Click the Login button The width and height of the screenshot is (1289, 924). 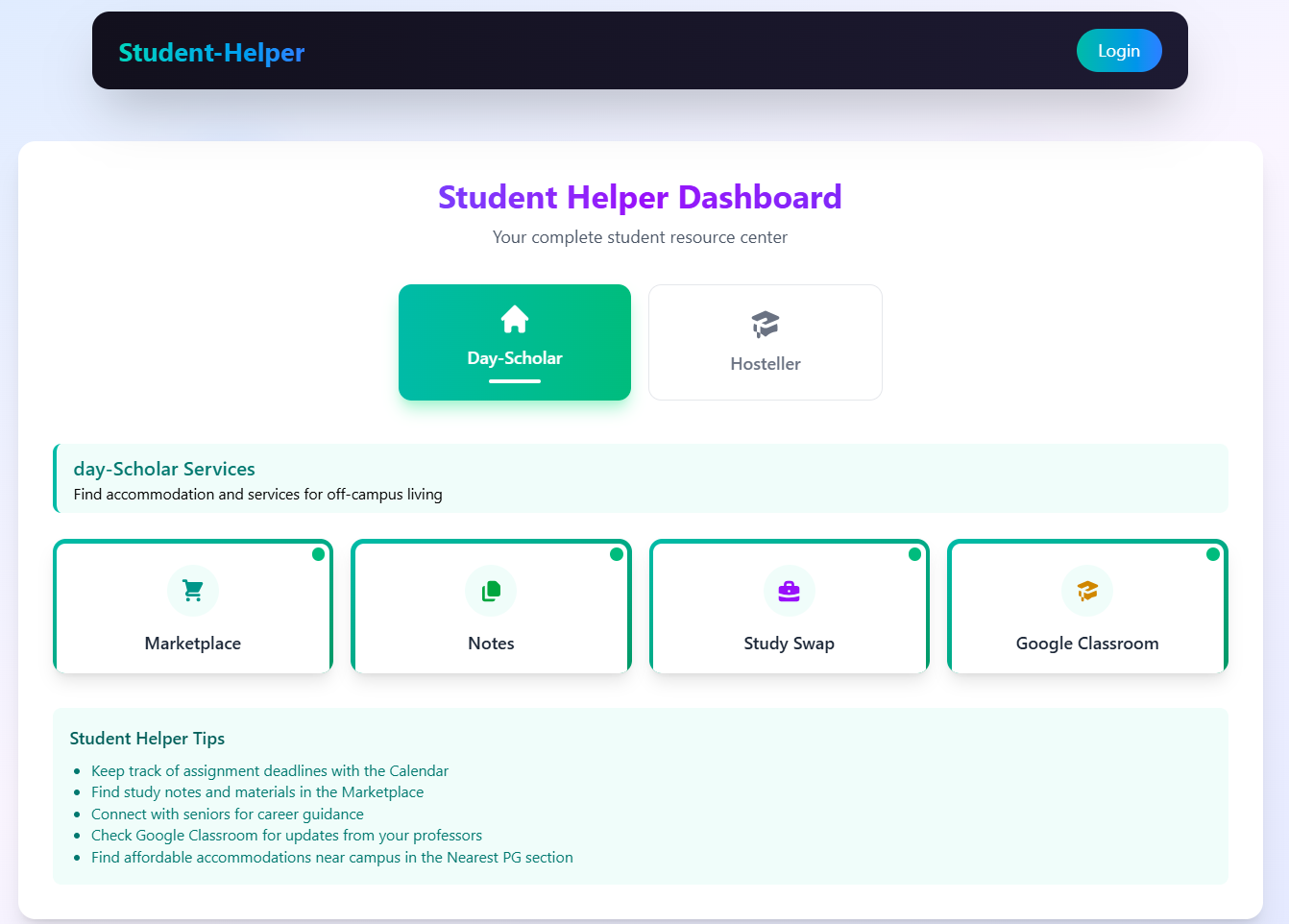tap(1119, 51)
